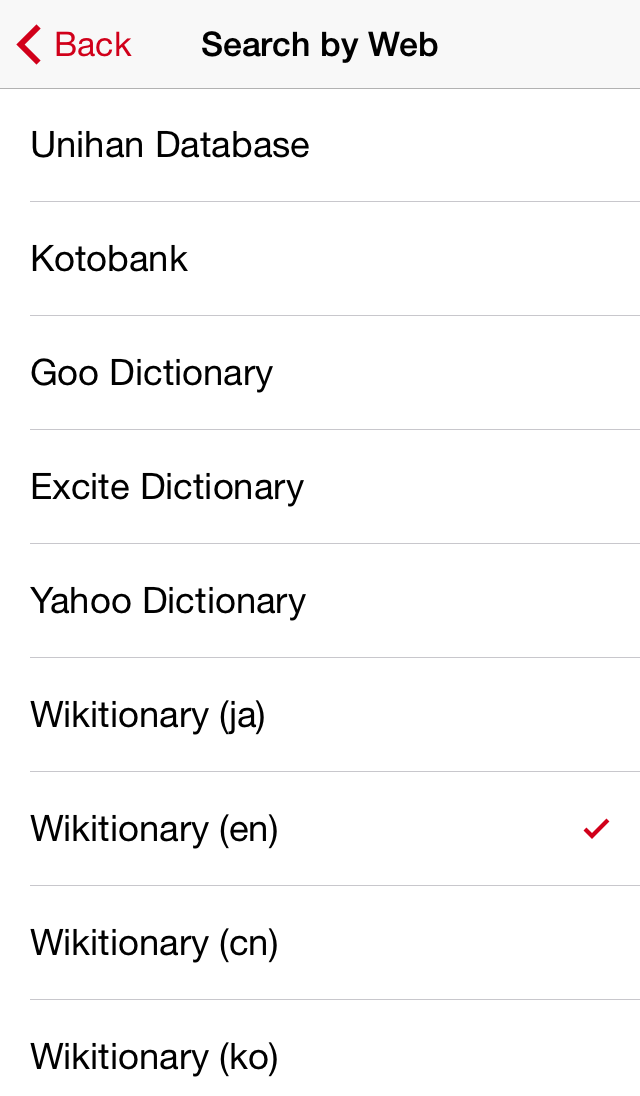
Task: Click empty check area of Wikitionary (ja) row
Action: [x=596, y=716]
